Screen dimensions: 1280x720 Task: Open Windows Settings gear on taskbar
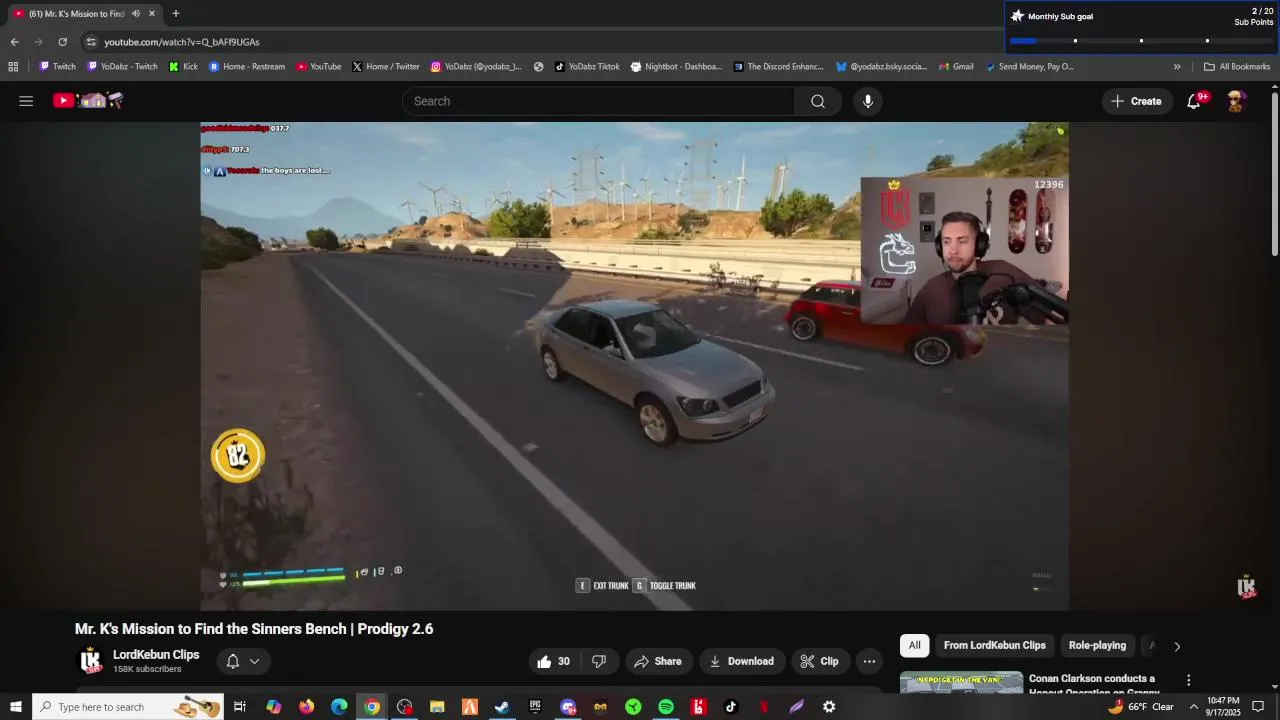(829, 707)
